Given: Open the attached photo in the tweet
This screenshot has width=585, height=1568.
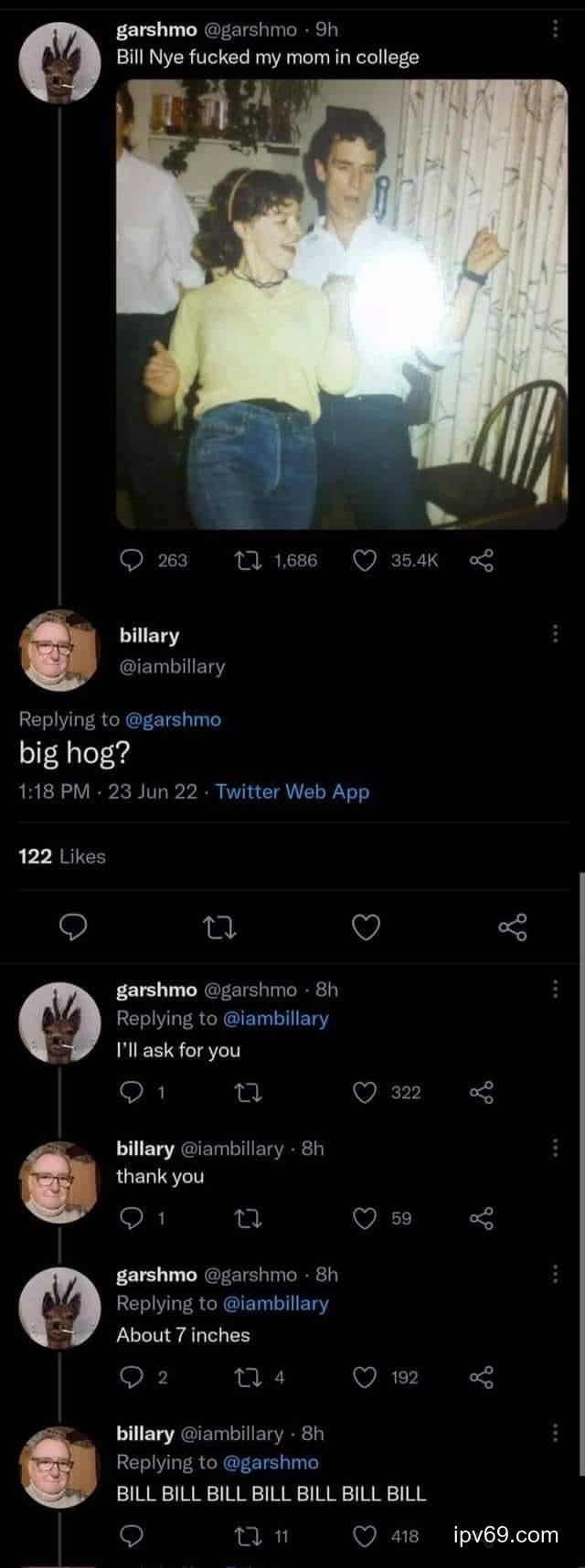Looking at the screenshot, I should [x=341, y=303].
